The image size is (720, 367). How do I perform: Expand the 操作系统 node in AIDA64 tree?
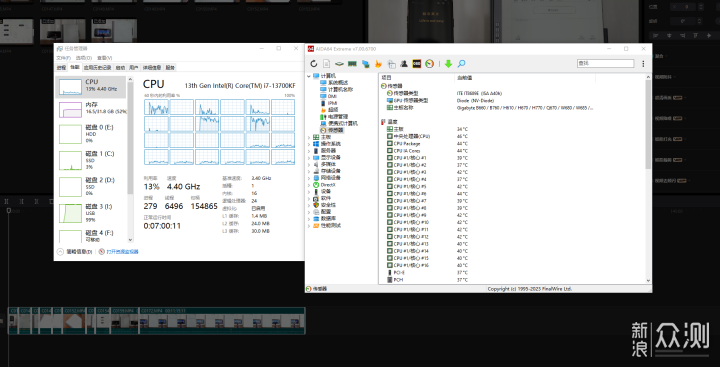(309, 144)
